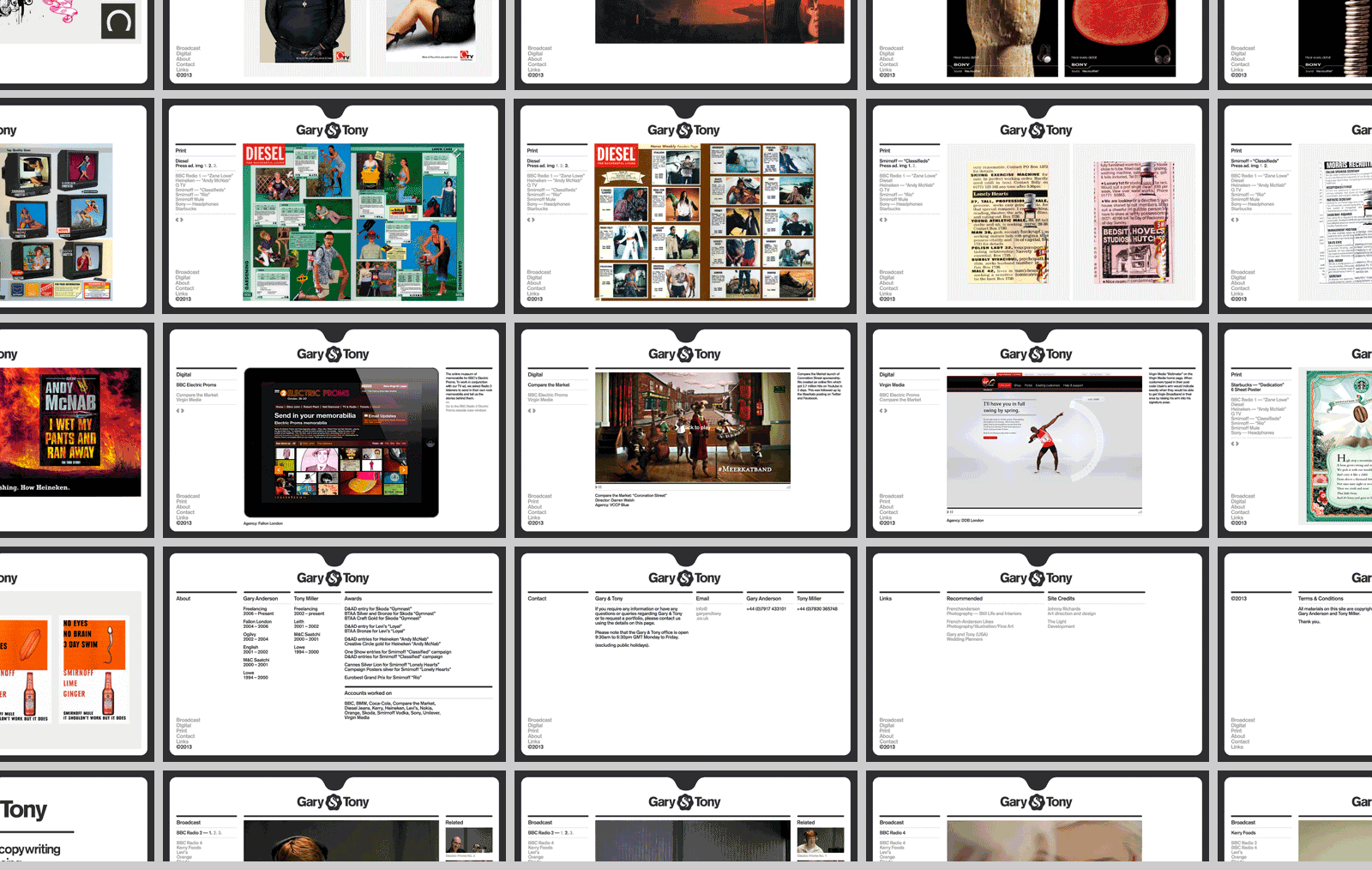Click Gary & Tony logo on Contact page card

tap(684, 578)
